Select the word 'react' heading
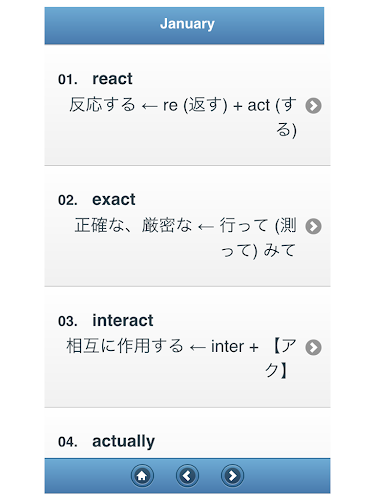 point(112,79)
